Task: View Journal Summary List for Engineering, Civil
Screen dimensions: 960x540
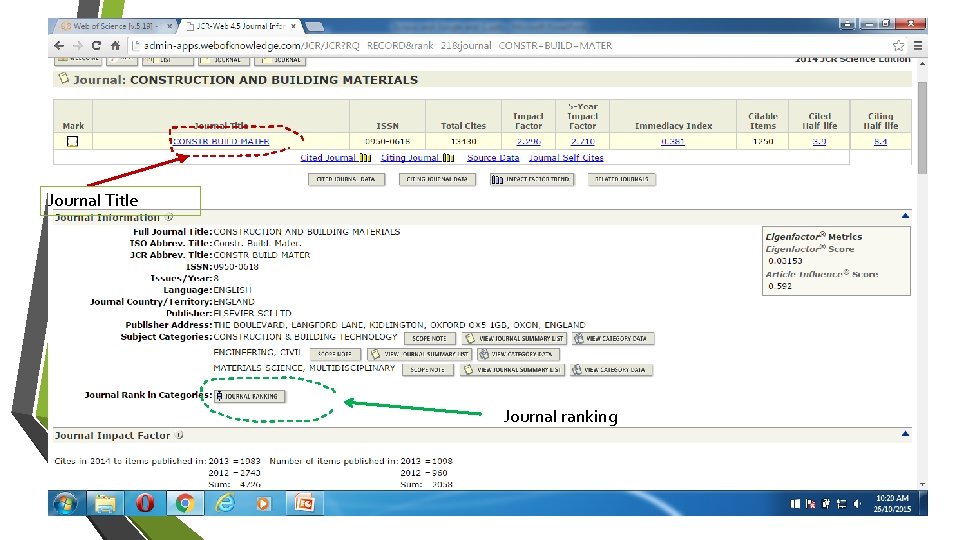Action: coord(419,354)
